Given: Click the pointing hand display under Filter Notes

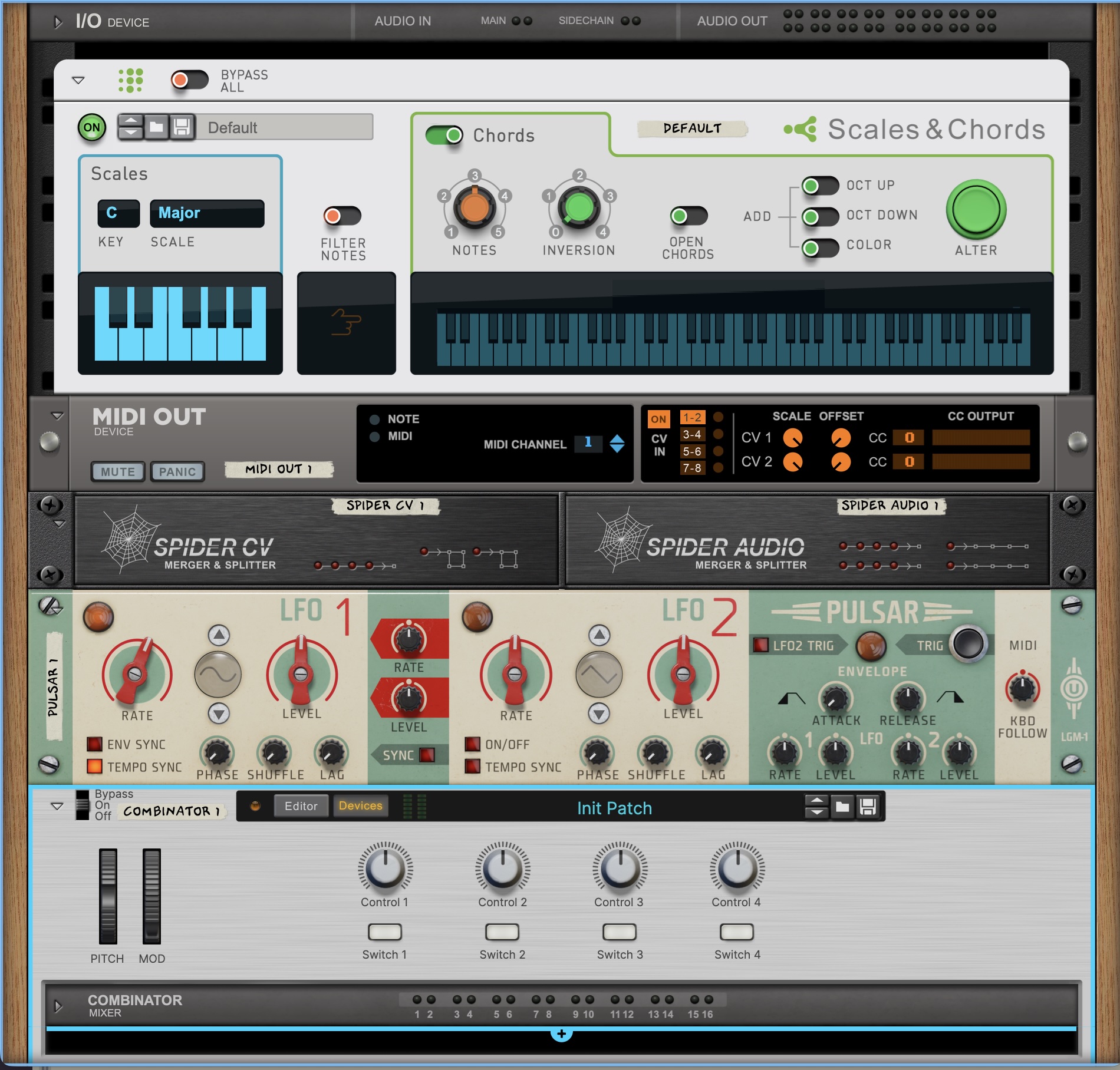Looking at the screenshot, I should [346, 323].
